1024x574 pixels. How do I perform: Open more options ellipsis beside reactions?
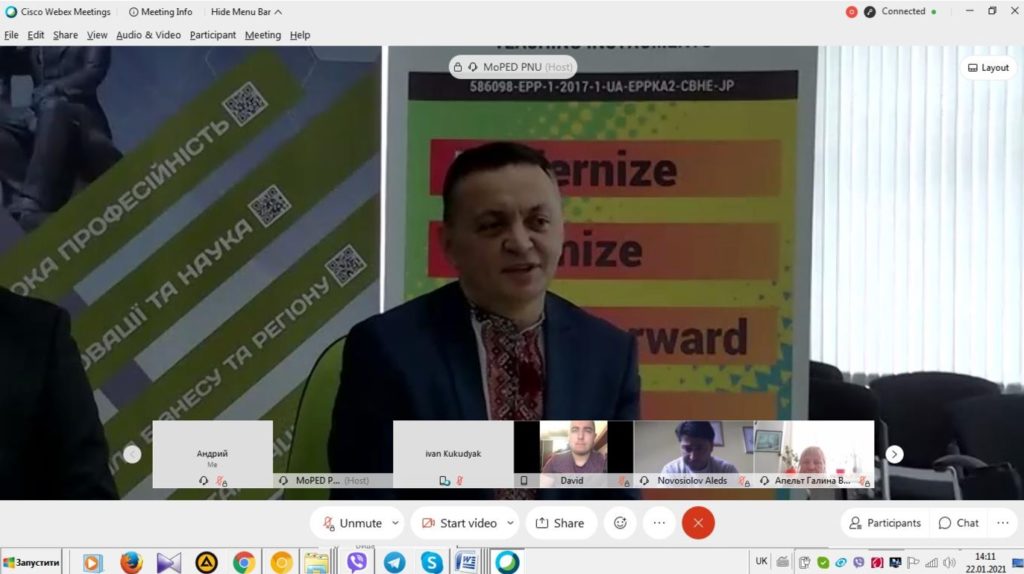(x=659, y=523)
